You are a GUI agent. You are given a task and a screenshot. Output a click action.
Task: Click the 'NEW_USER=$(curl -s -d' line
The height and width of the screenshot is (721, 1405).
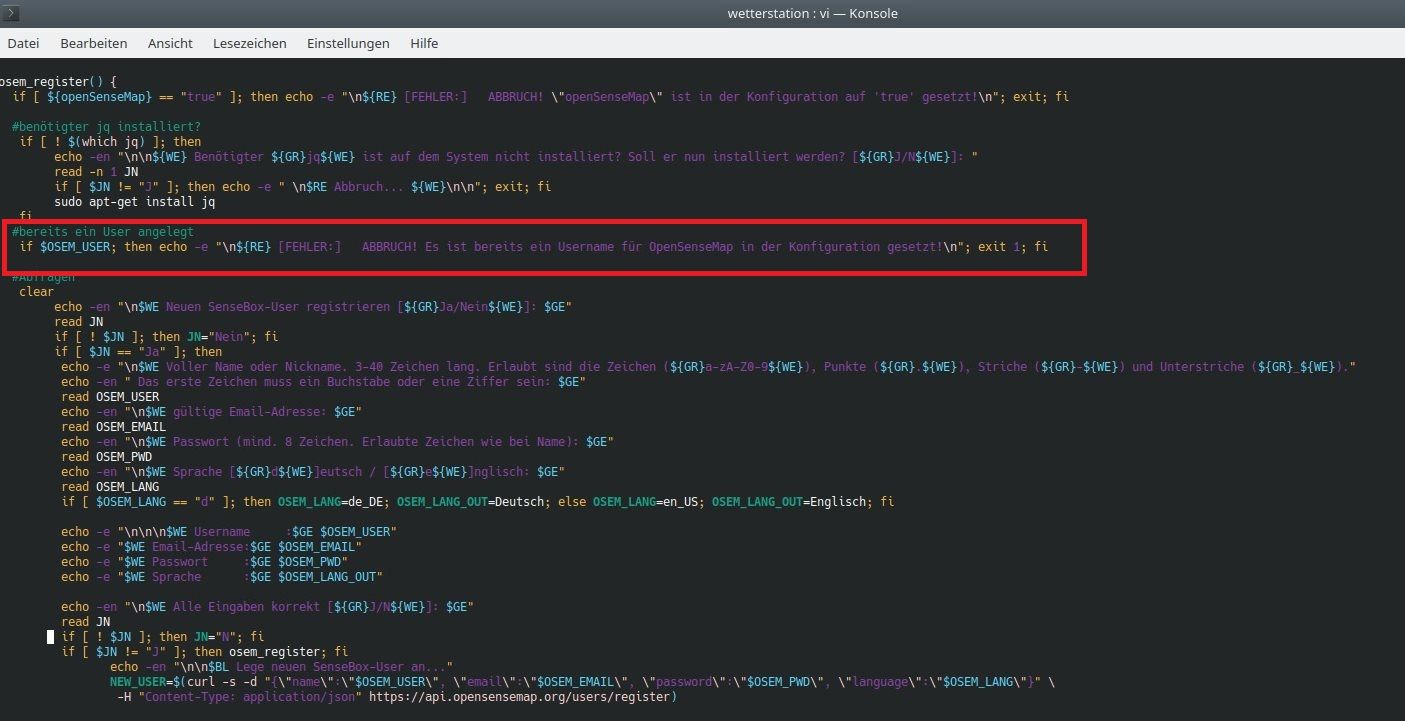tap(582, 681)
